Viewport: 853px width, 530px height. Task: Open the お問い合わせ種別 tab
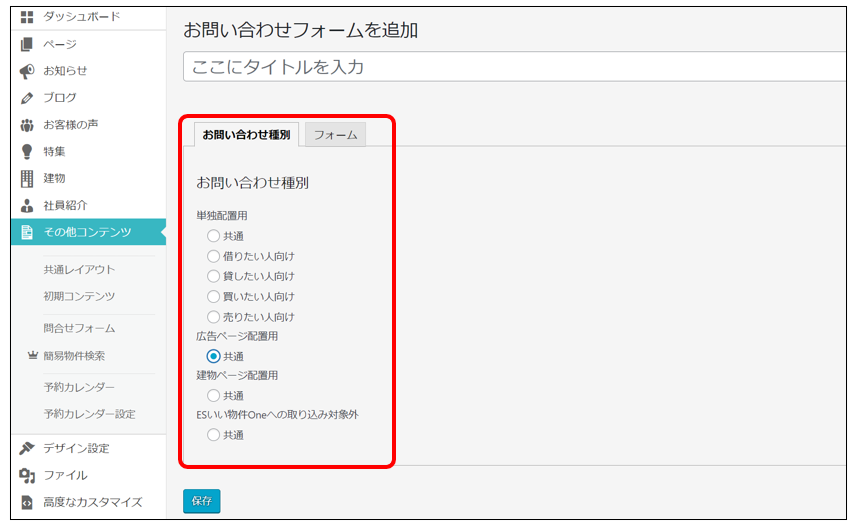pos(246,135)
